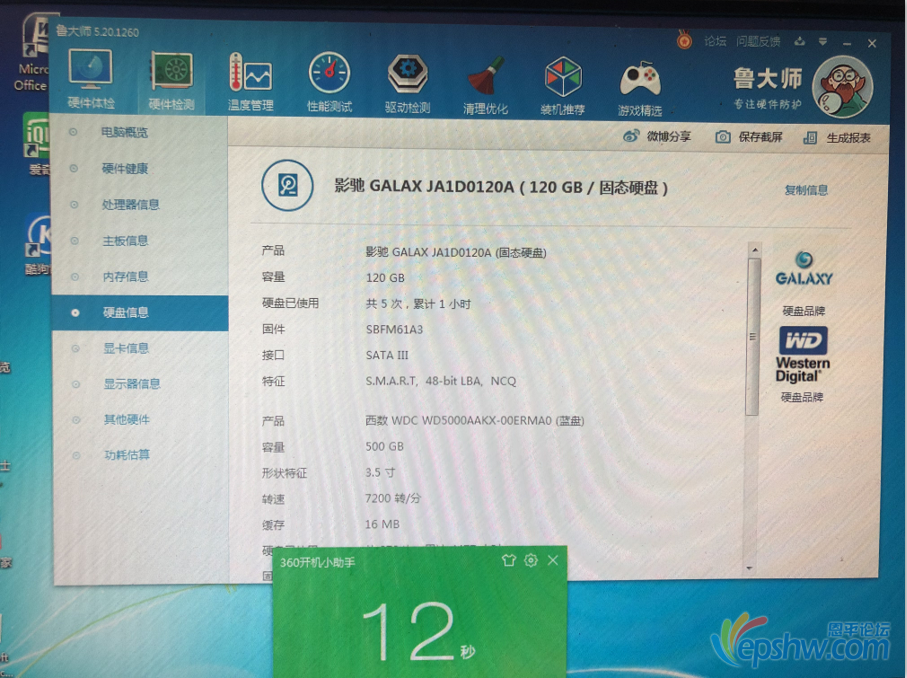
Task: Open 问题反馈 feedback link
Action: (758, 42)
